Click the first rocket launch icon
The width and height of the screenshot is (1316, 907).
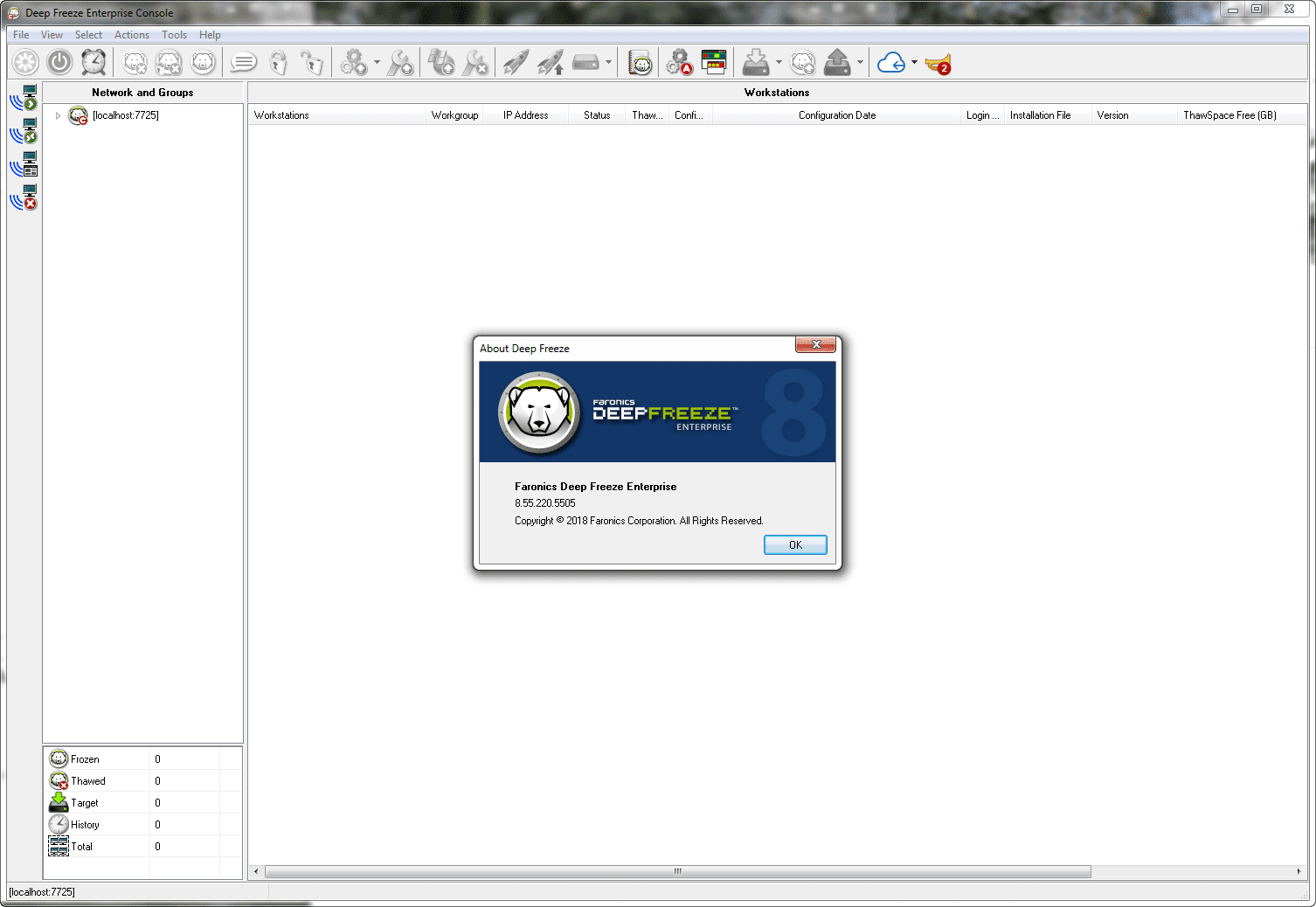click(x=516, y=63)
